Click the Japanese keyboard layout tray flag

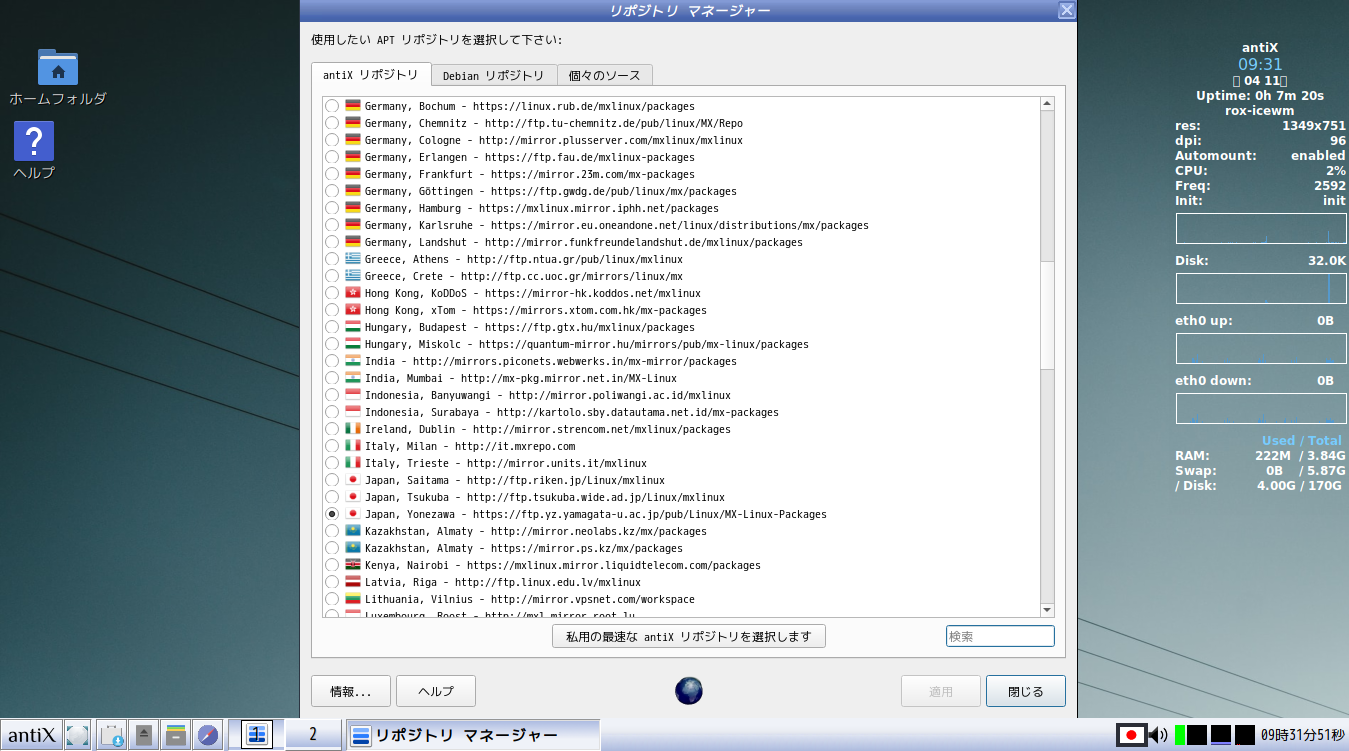(1132, 735)
